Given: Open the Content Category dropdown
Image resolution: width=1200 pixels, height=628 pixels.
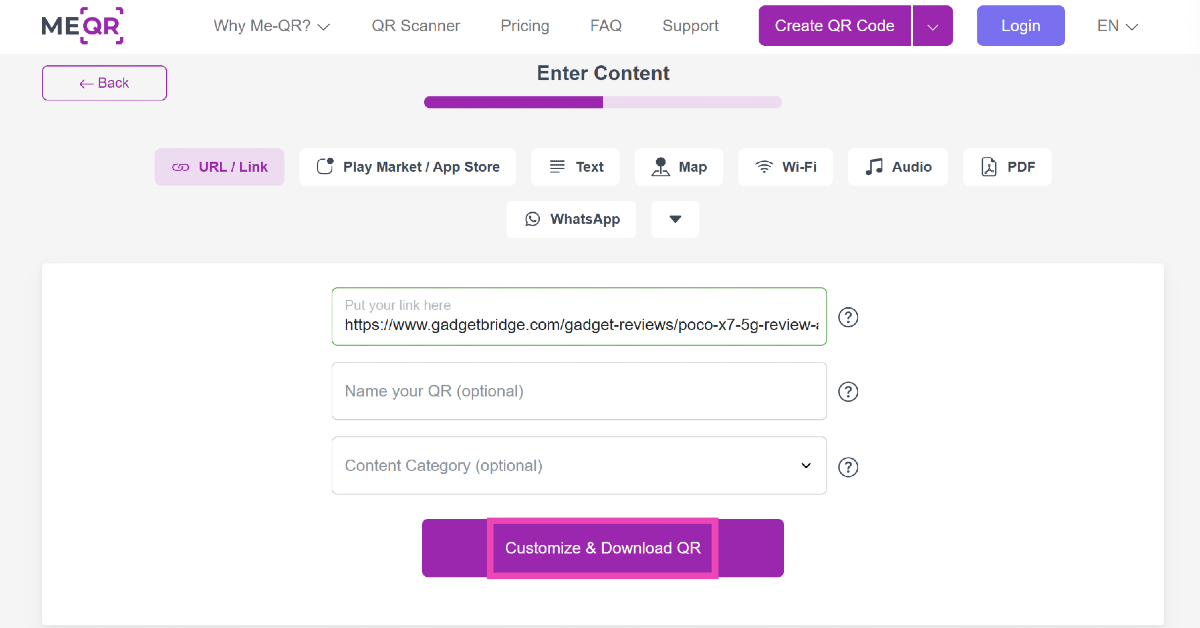Looking at the screenshot, I should click(578, 465).
